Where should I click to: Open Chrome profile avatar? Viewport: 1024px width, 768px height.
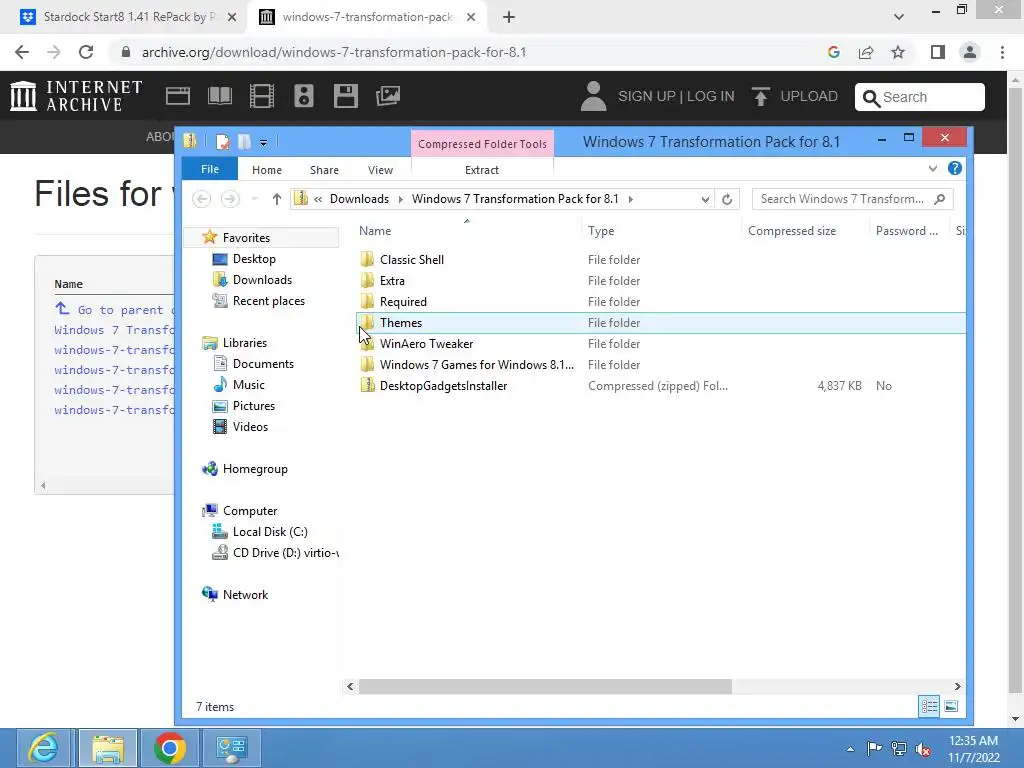(970, 52)
